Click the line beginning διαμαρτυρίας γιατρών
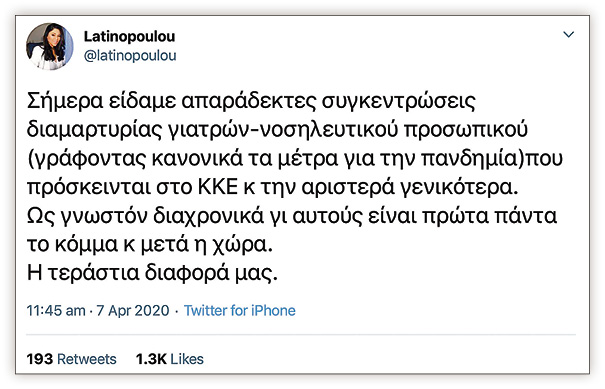This screenshot has width=605, height=389. (x=277, y=130)
